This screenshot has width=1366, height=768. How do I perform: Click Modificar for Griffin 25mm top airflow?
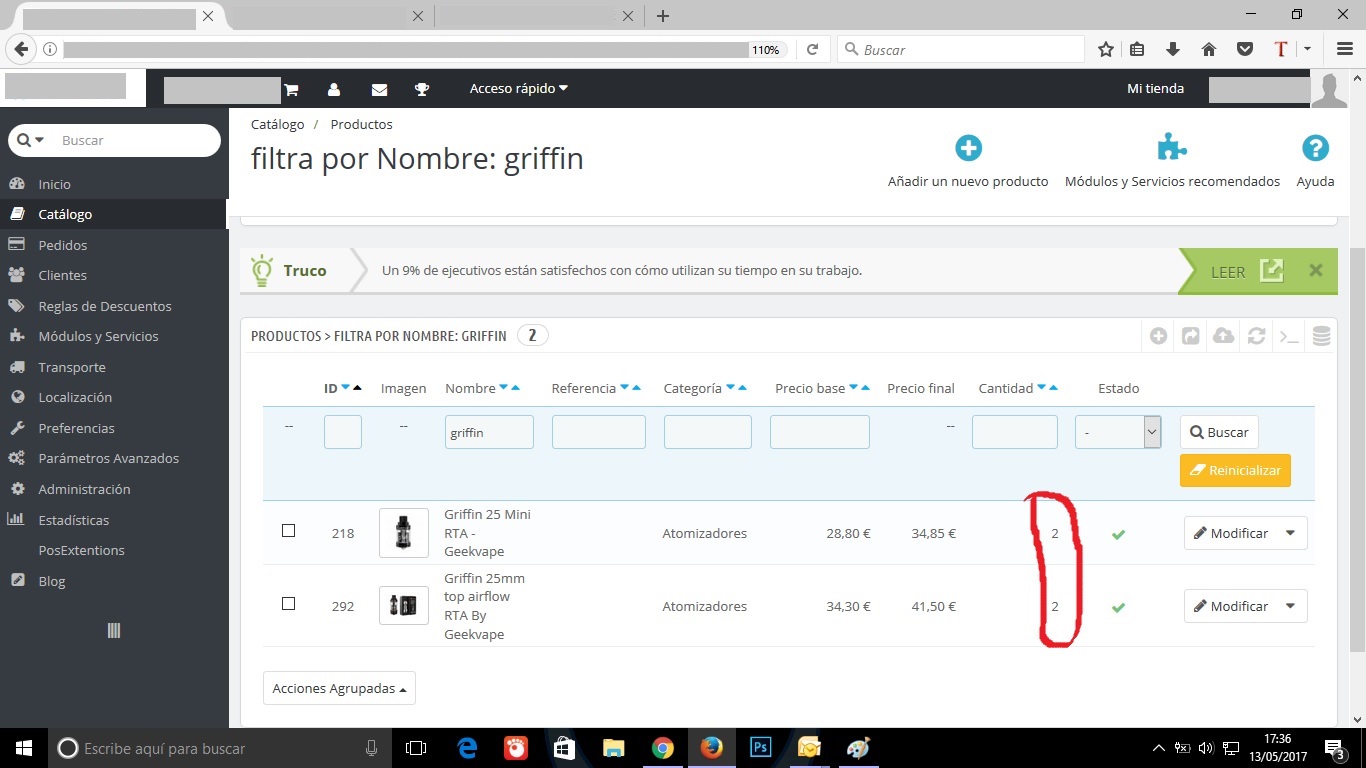(1230, 606)
